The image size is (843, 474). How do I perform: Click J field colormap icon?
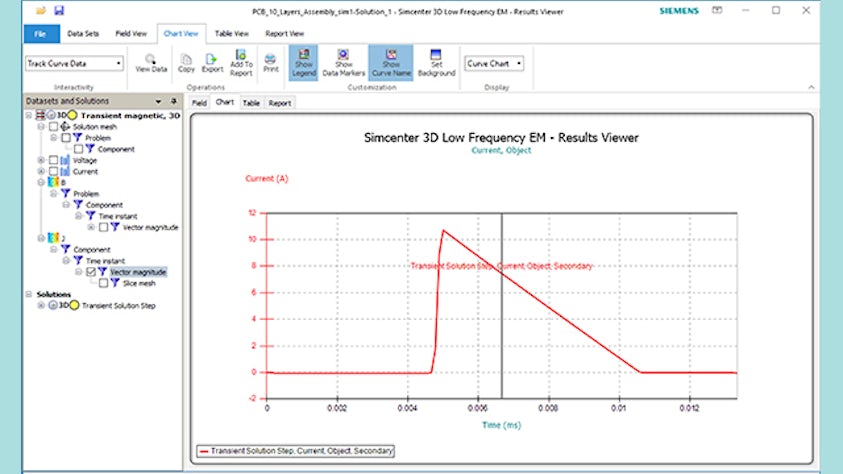coord(53,238)
